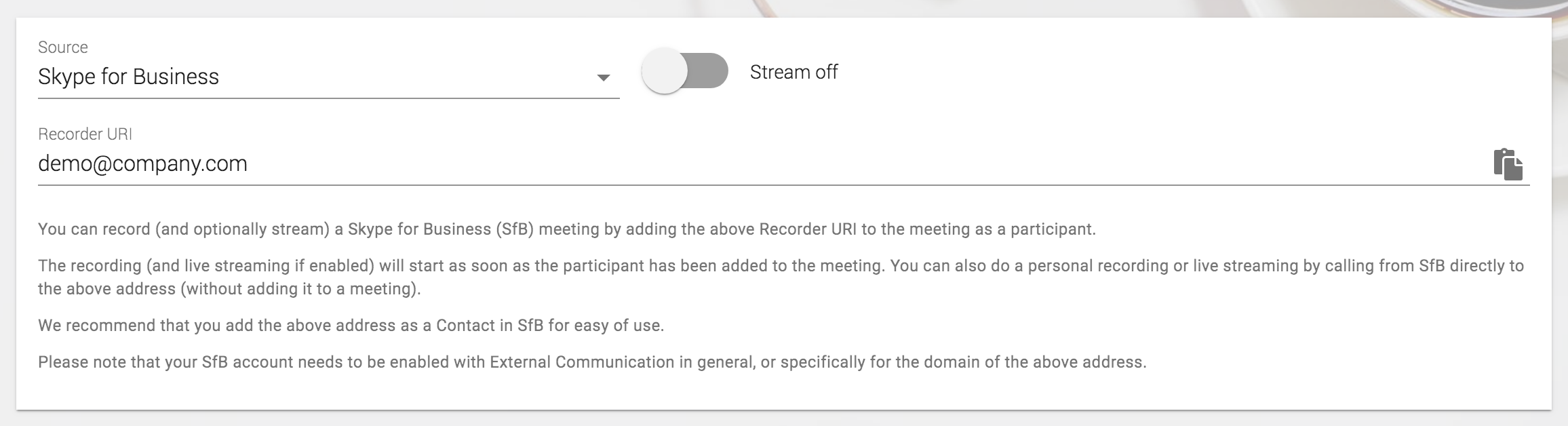This screenshot has width=1568, height=426.
Task: Click the words "Skype for Business (SfB)" in the instructions
Action: pos(440,229)
